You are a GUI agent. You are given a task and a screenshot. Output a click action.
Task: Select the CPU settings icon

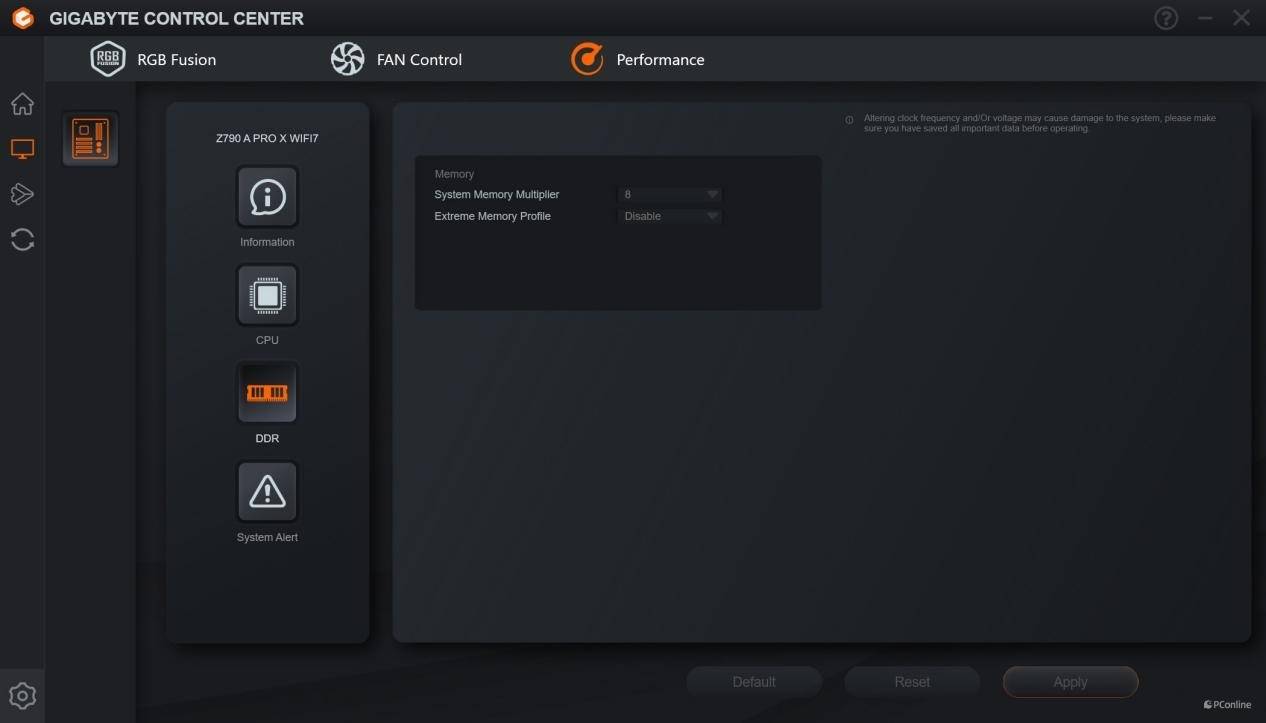[267, 295]
